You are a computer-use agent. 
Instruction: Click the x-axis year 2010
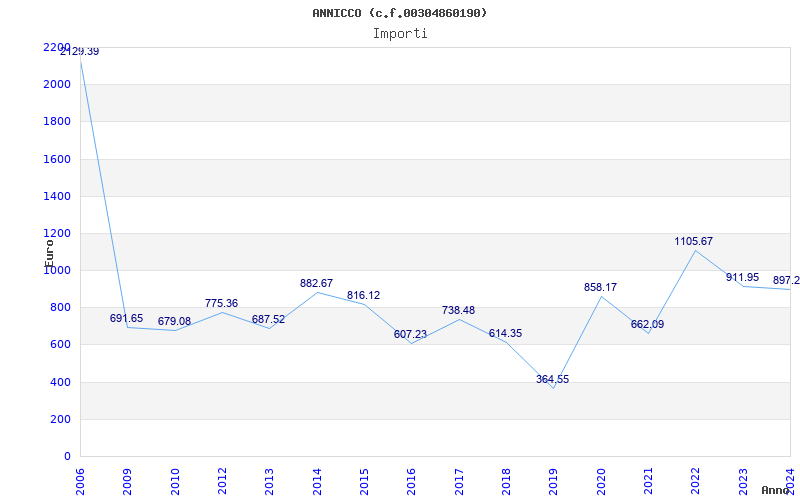175,482
